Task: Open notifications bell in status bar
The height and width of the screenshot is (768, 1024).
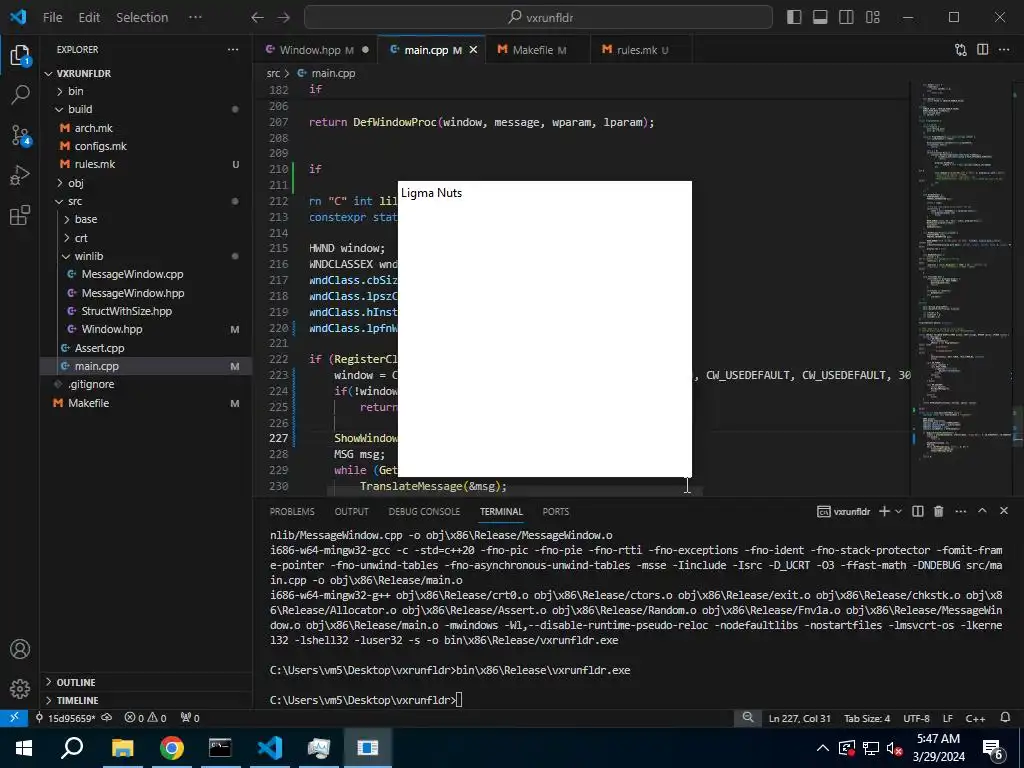Action: point(1006,718)
